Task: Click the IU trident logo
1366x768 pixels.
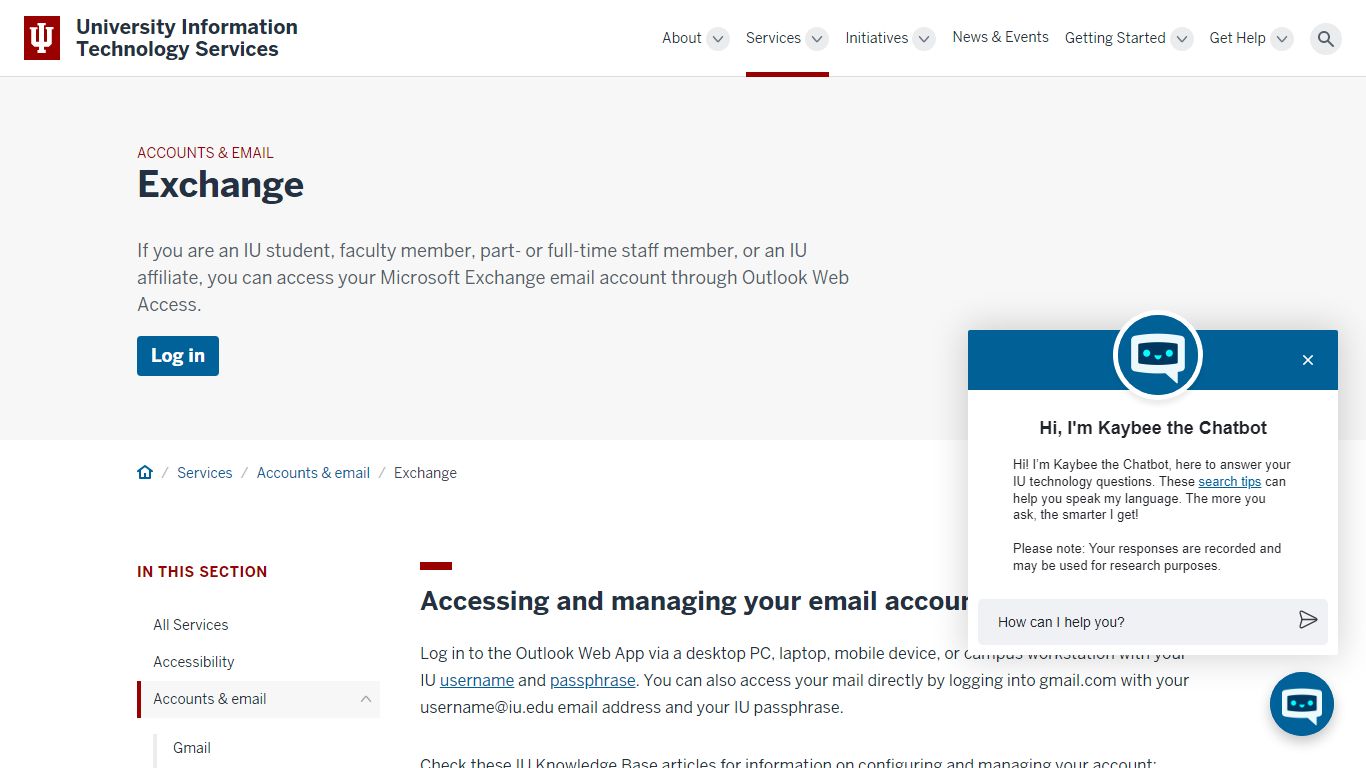Action: pos(42,38)
